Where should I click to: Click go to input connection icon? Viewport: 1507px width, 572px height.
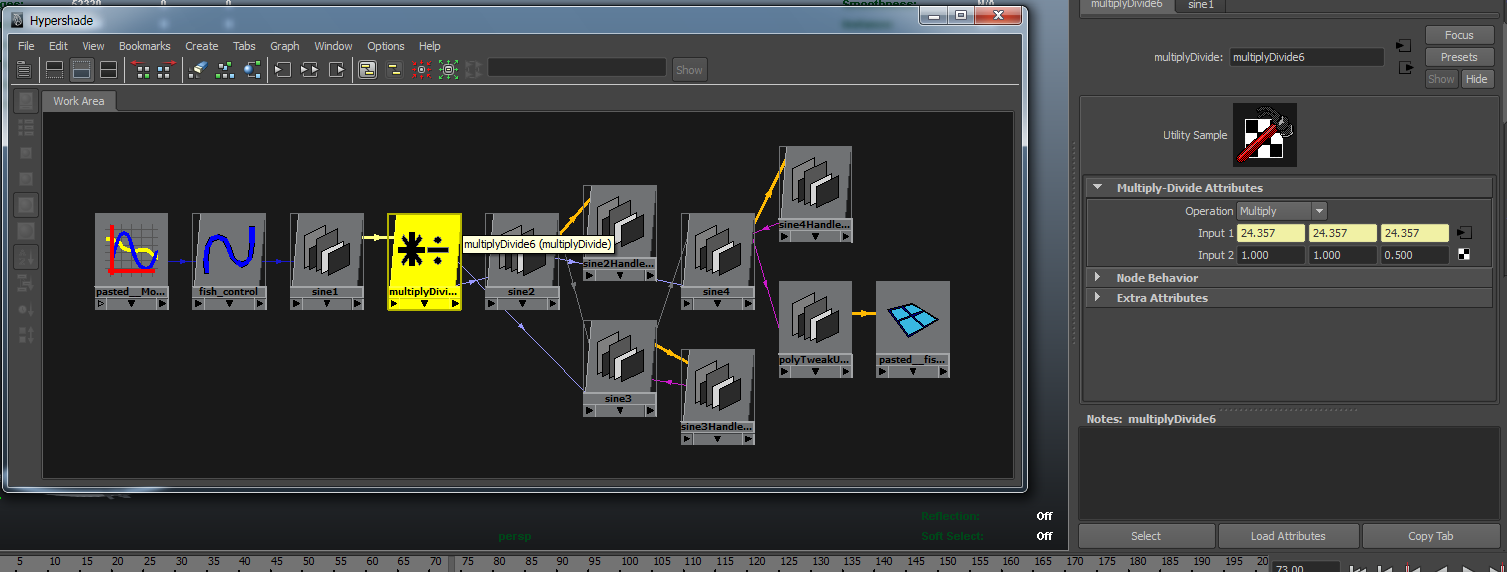coord(1404,46)
